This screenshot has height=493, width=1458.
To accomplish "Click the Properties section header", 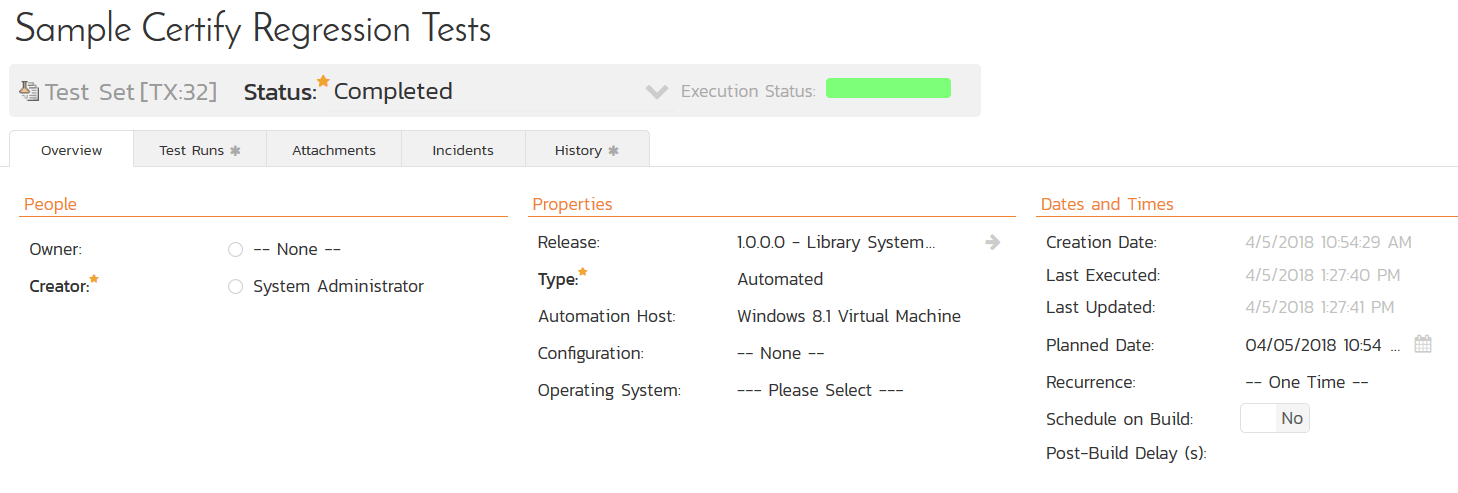I will coord(572,204).
